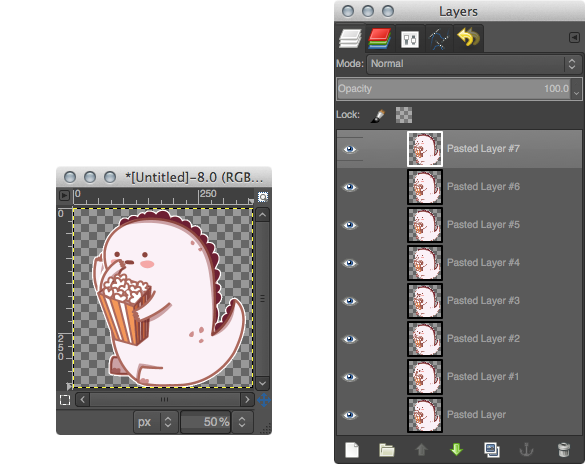Screen dimensions: 585x464
Task: Toggle lock alpha channel checkerboard icon
Action: (404, 115)
